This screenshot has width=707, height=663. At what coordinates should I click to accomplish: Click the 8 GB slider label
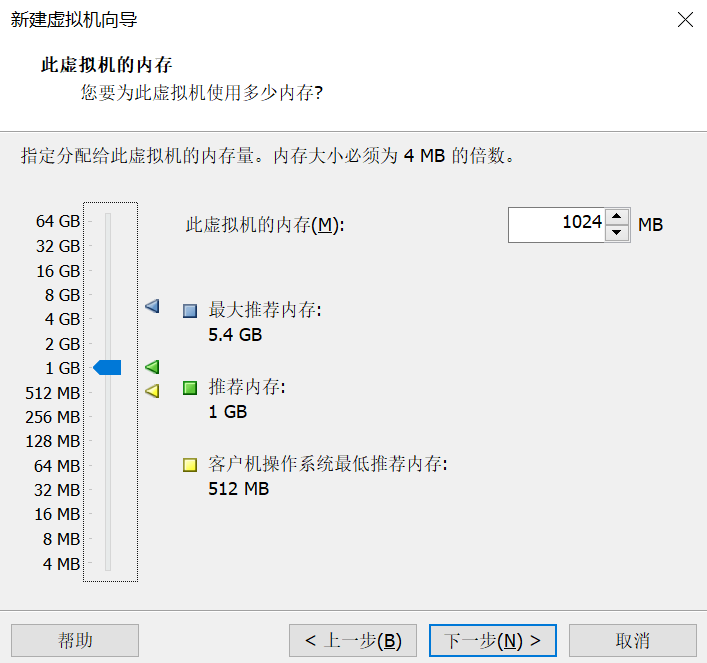pyautogui.click(x=62, y=295)
